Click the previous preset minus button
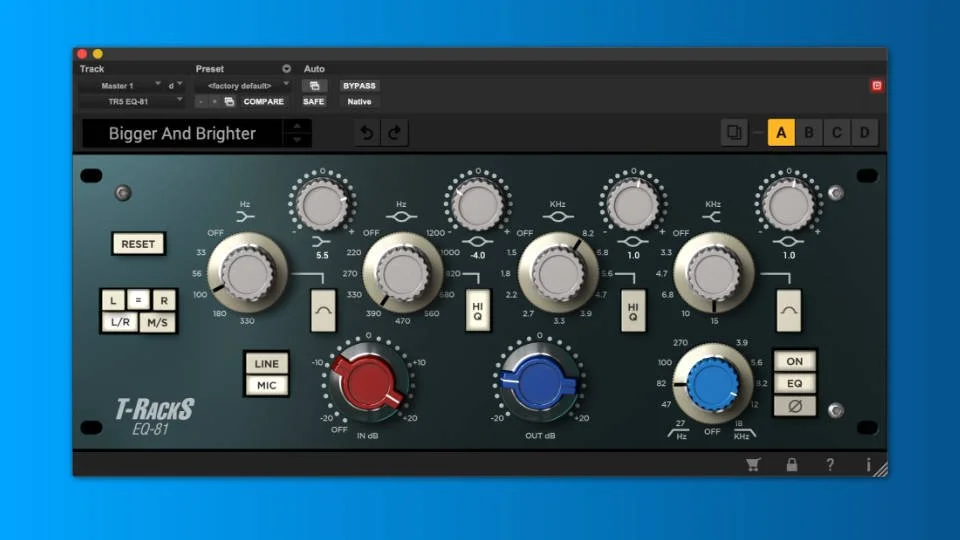960x540 pixels. 201,102
